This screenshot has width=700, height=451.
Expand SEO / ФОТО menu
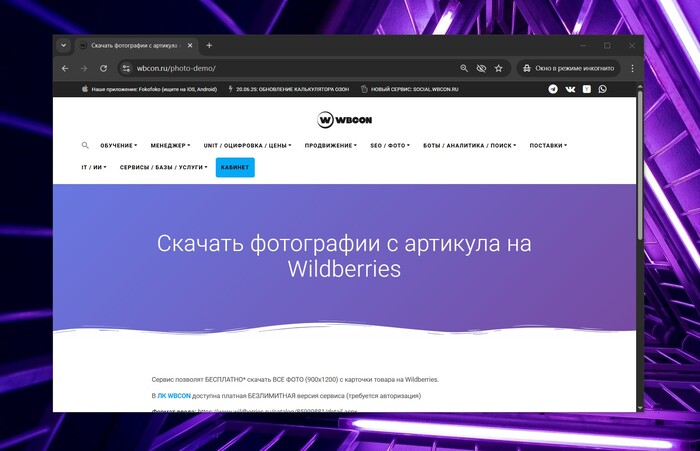pos(390,146)
